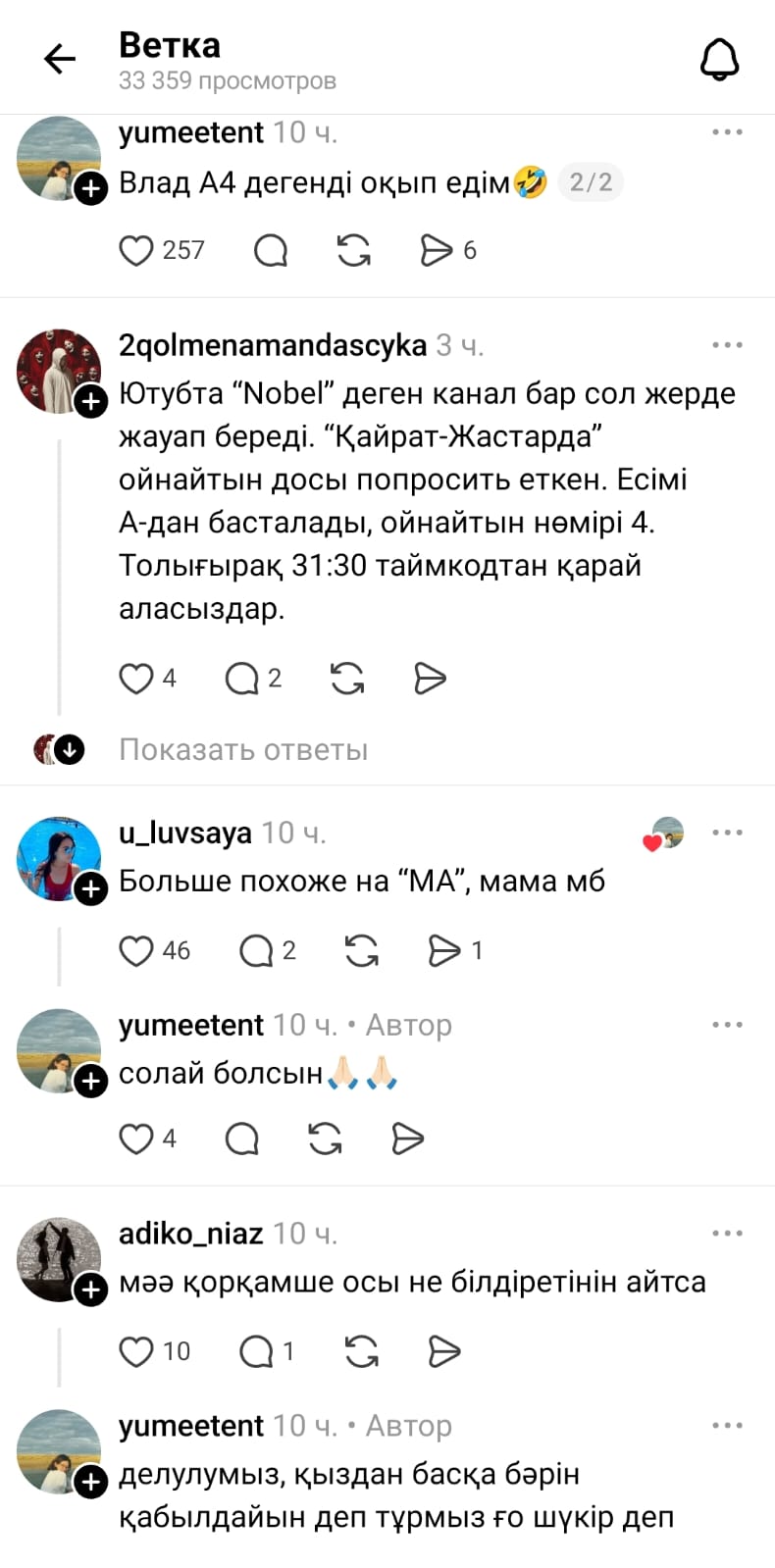View 2qolmenamandascyka's profile picture

(x=57, y=370)
